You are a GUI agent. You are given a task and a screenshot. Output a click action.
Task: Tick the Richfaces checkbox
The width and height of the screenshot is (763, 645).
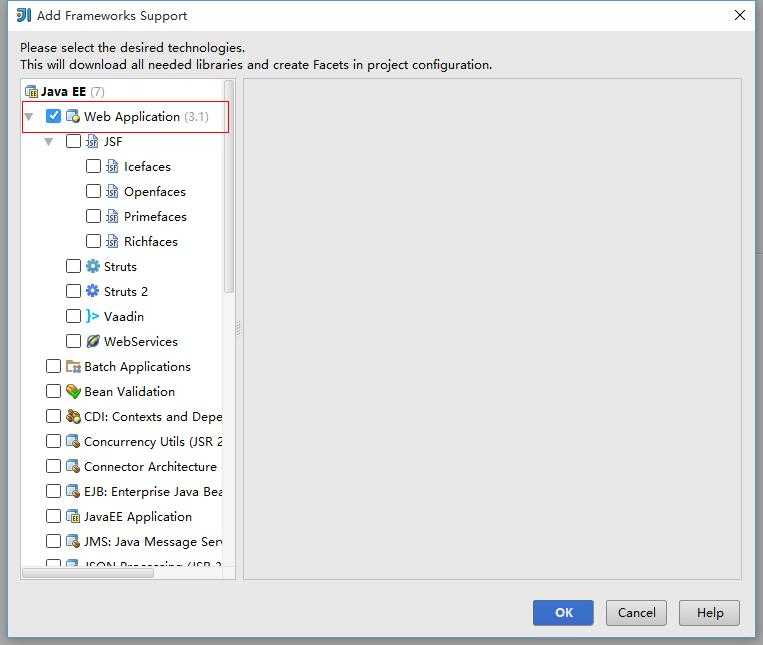93,241
